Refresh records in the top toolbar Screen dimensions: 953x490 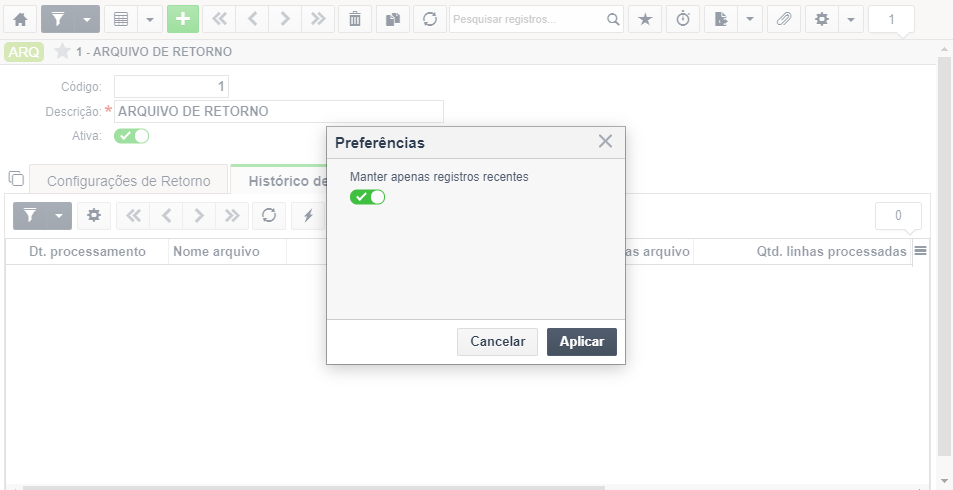pyautogui.click(x=430, y=19)
